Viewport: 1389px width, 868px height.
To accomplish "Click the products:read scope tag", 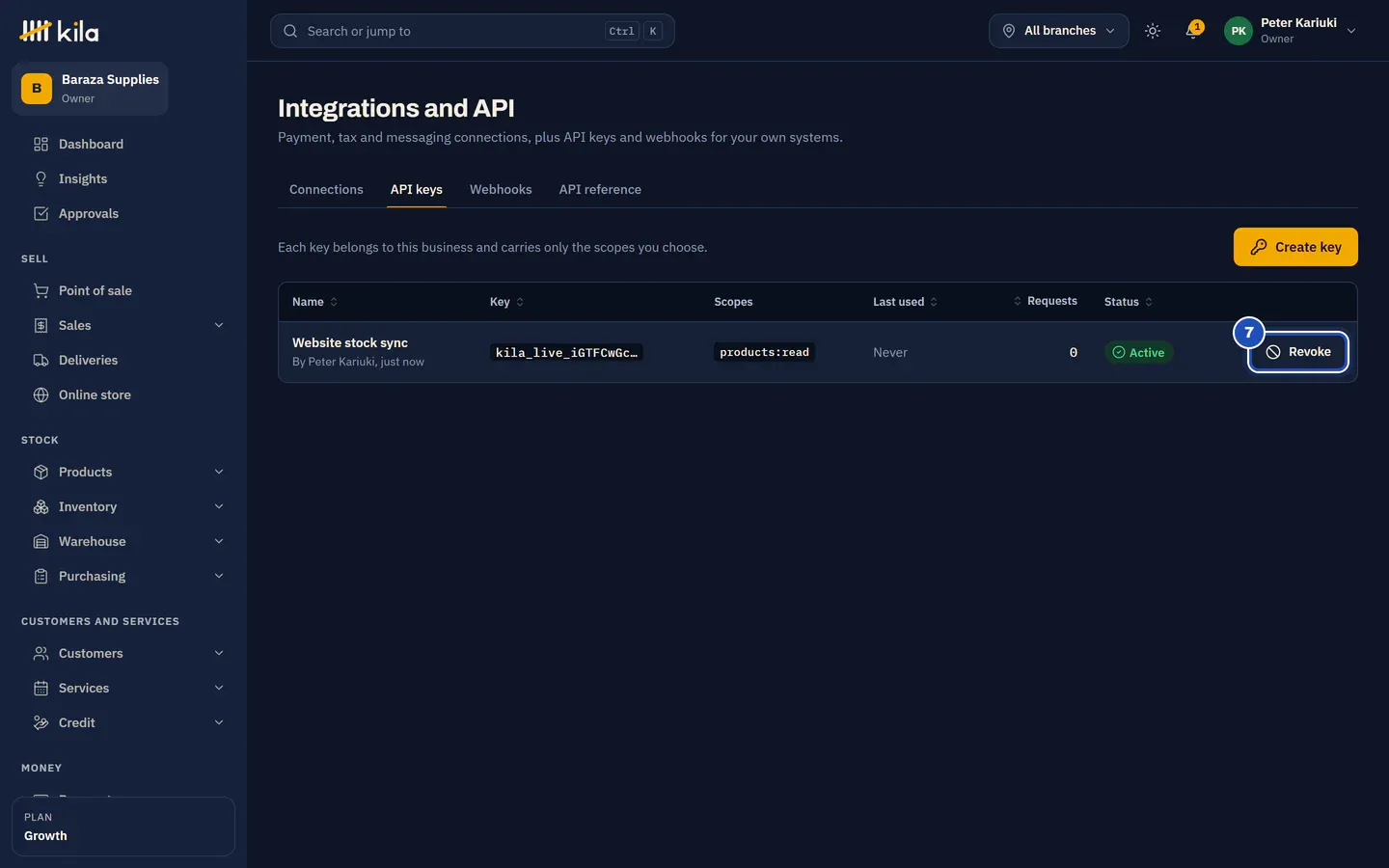I will (x=764, y=352).
